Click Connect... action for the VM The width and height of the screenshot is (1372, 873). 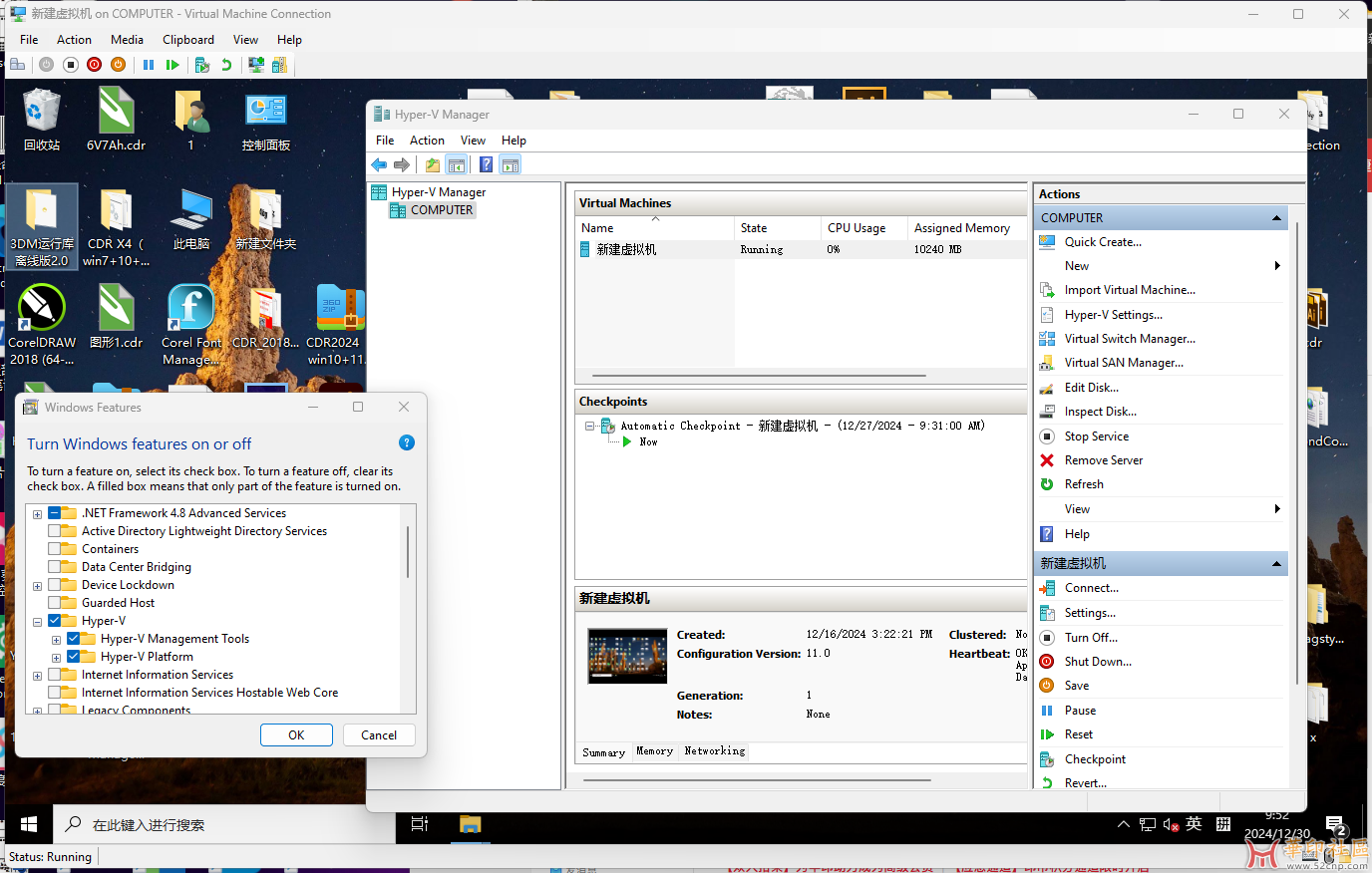[x=1091, y=588]
